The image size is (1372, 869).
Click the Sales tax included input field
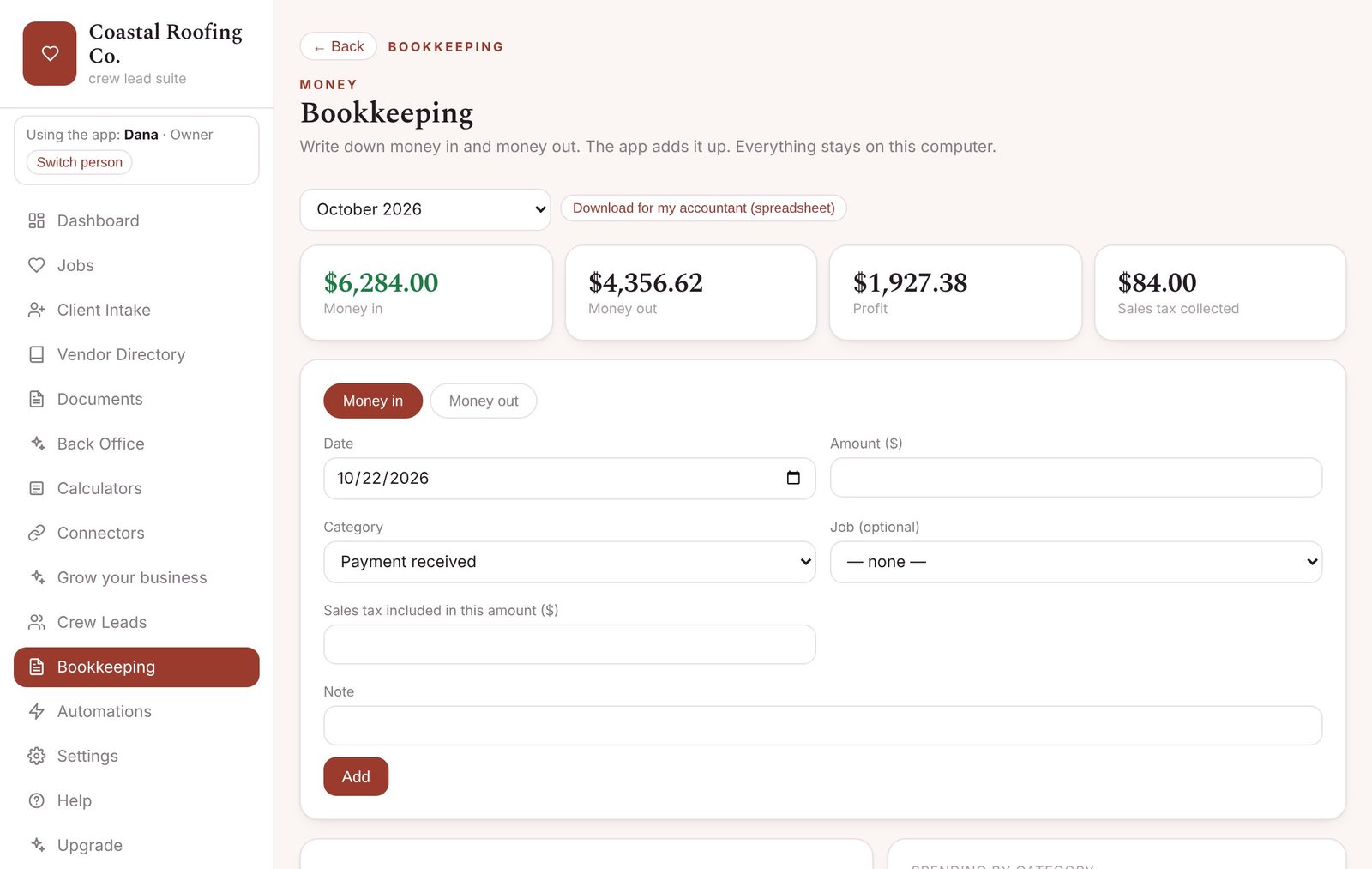[x=569, y=644]
